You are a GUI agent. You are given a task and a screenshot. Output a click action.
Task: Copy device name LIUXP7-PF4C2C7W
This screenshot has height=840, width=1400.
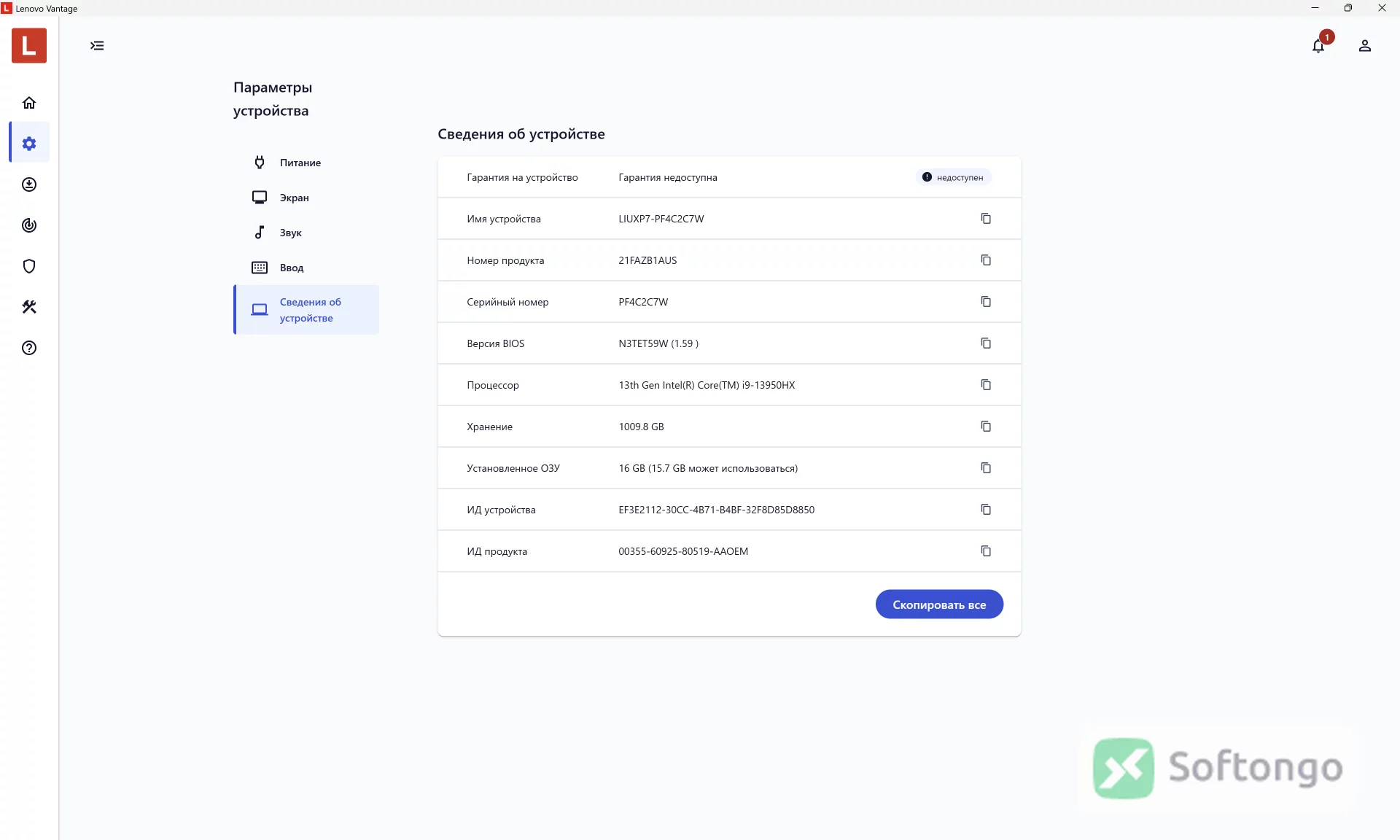[x=986, y=219]
